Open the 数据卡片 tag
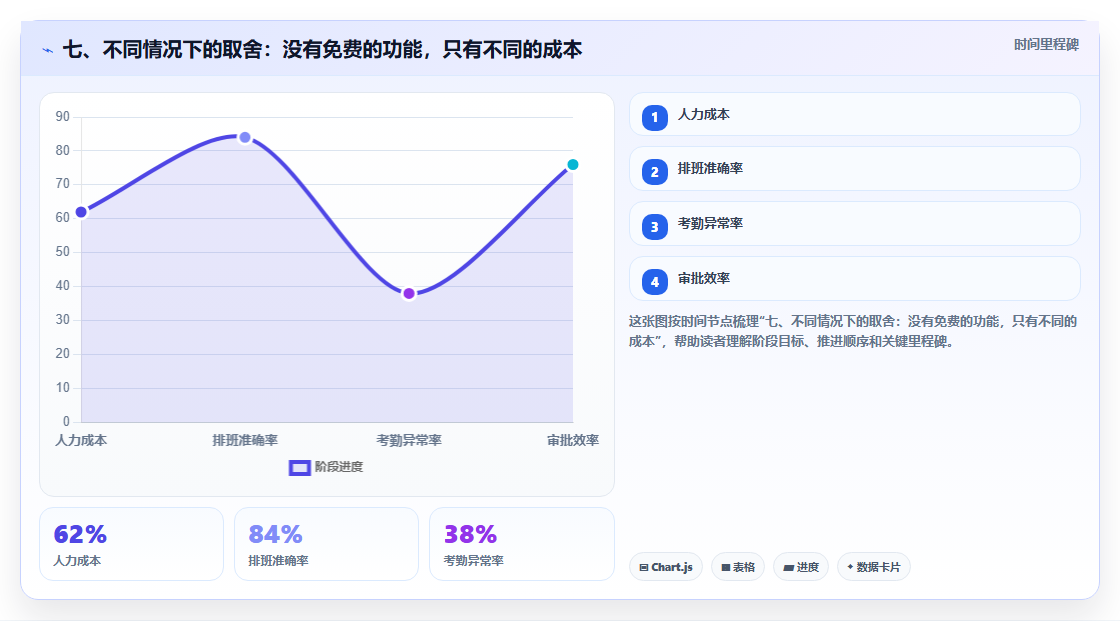Image resolution: width=1120 pixels, height=621 pixels. [874, 567]
